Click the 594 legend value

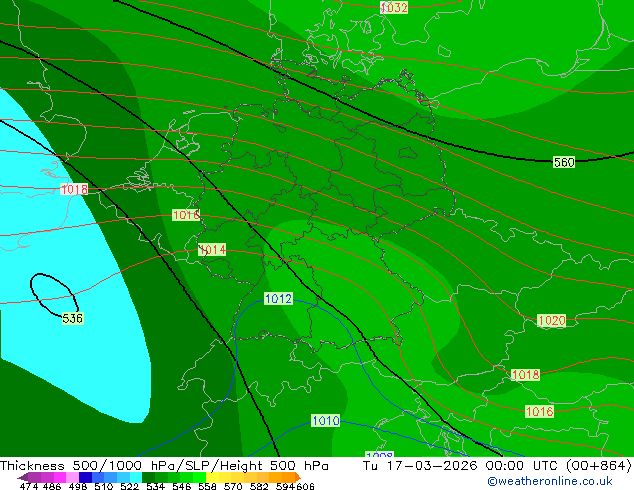pos(285,486)
